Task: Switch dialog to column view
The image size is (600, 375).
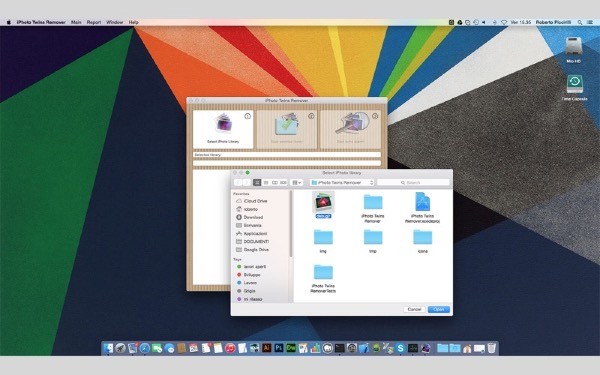Action: pyautogui.click(x=274, y=183)
